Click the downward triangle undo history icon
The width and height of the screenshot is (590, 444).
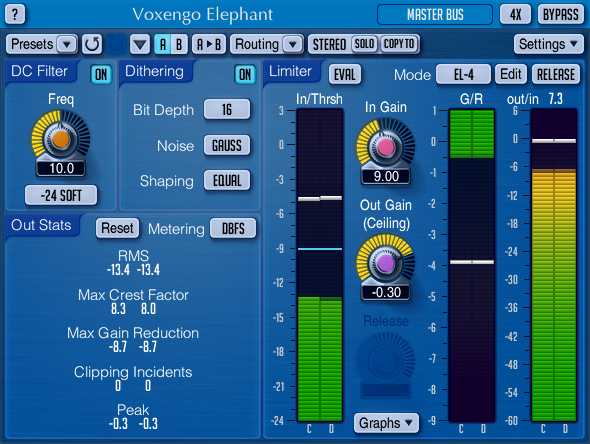(x=140, y=44)
